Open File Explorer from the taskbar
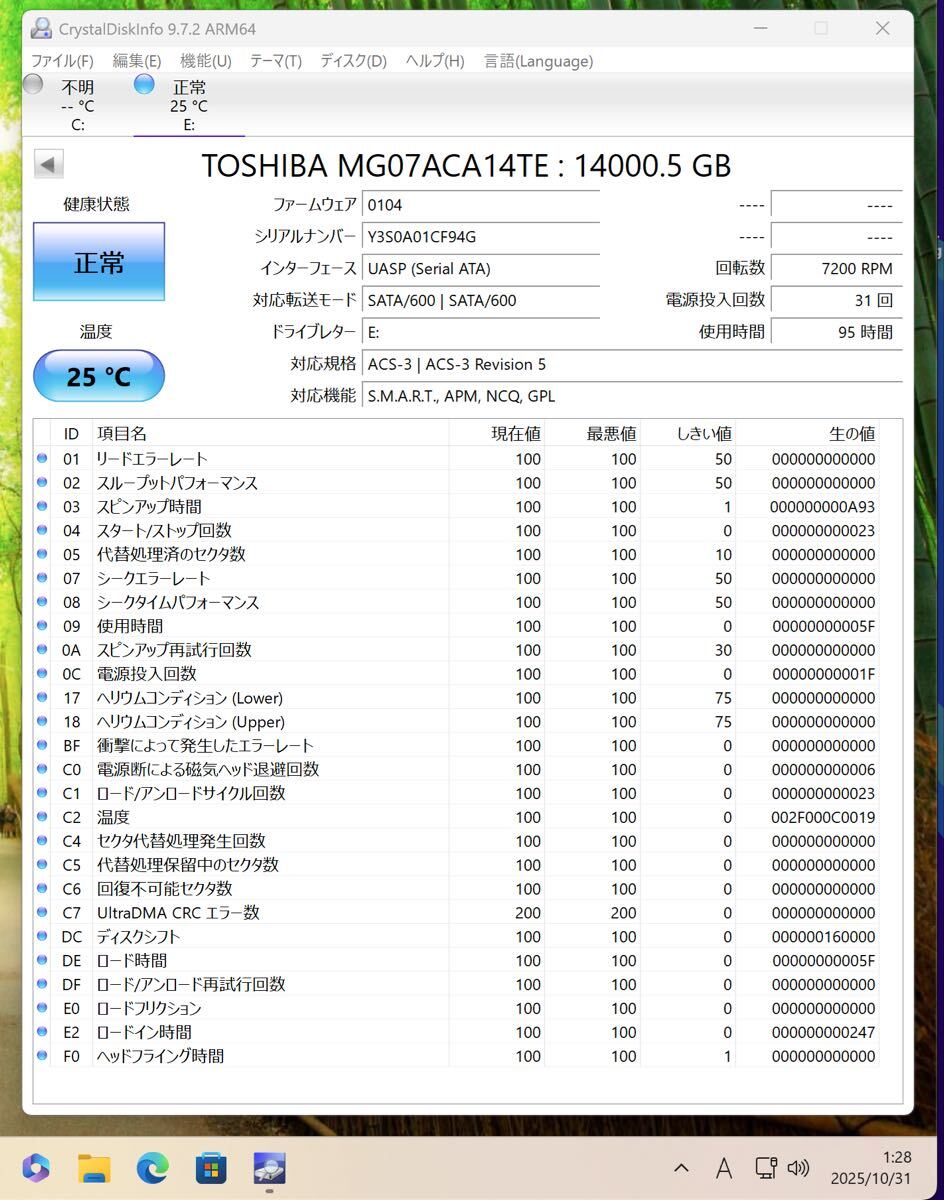This screenshot has width=944, height=1200. pos(94,1167)
